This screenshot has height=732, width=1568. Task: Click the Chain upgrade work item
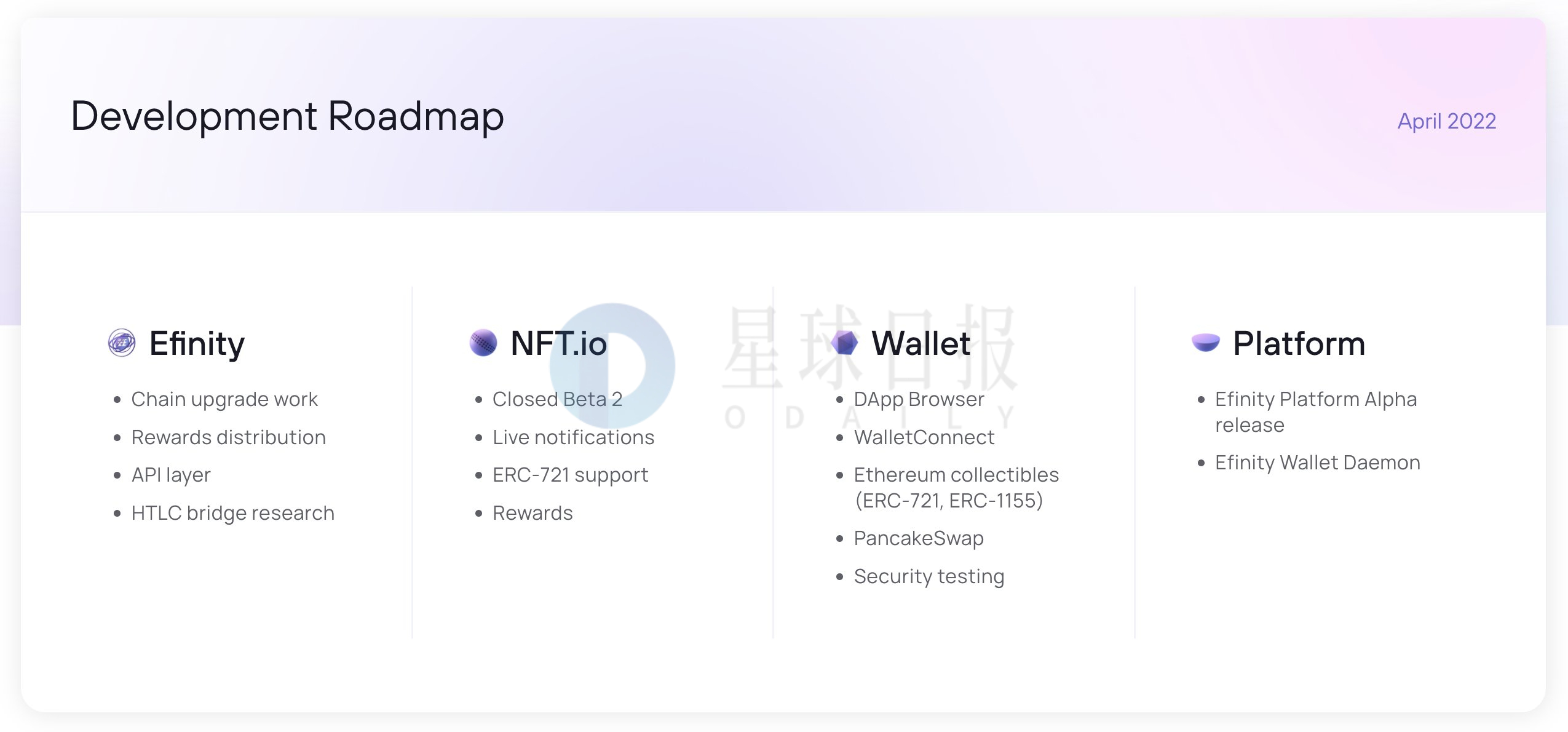tap(224, 399)
